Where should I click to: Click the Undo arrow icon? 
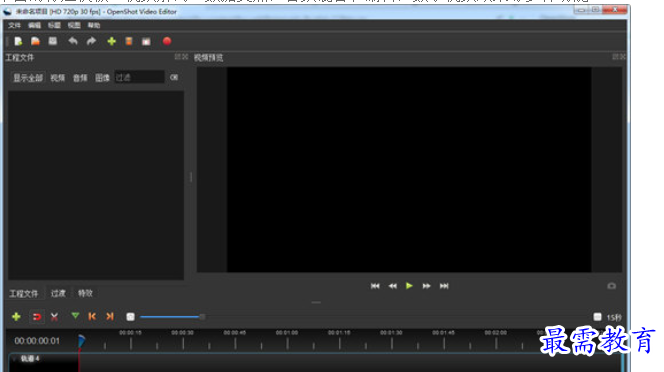pos(73,41)
